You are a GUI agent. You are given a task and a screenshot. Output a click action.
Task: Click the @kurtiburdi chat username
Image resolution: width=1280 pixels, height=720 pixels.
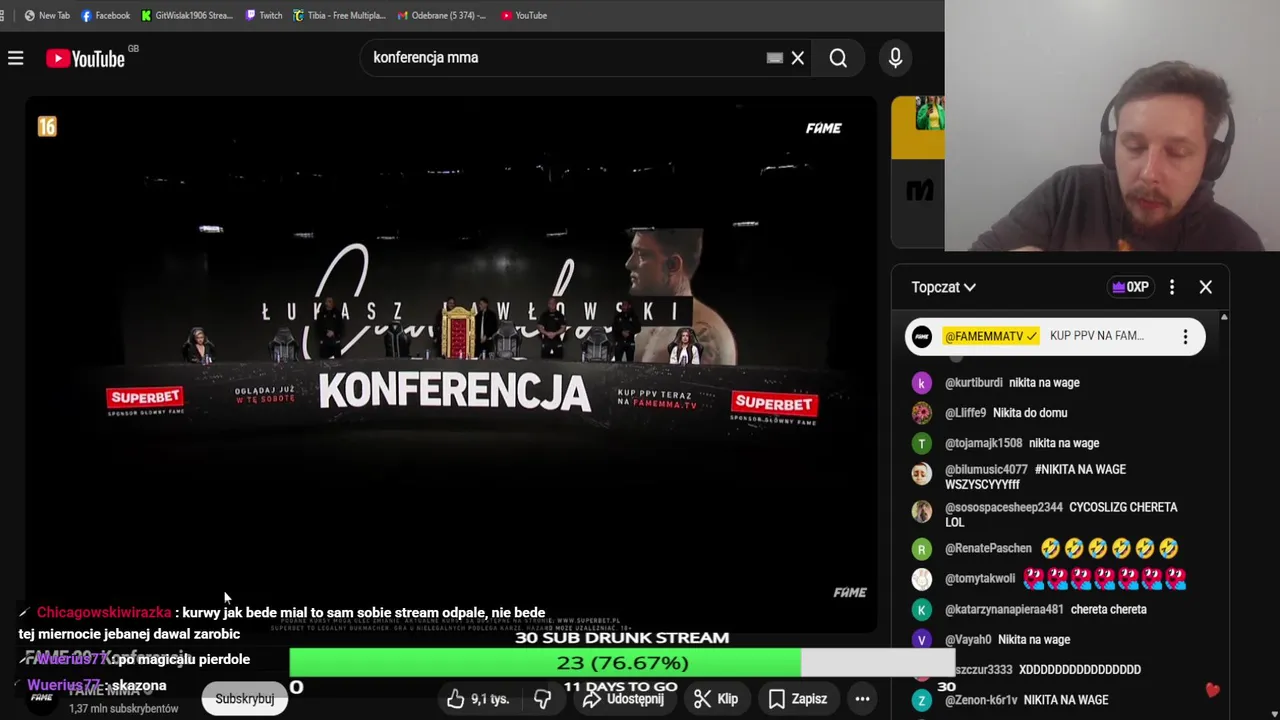click(973, 382)
